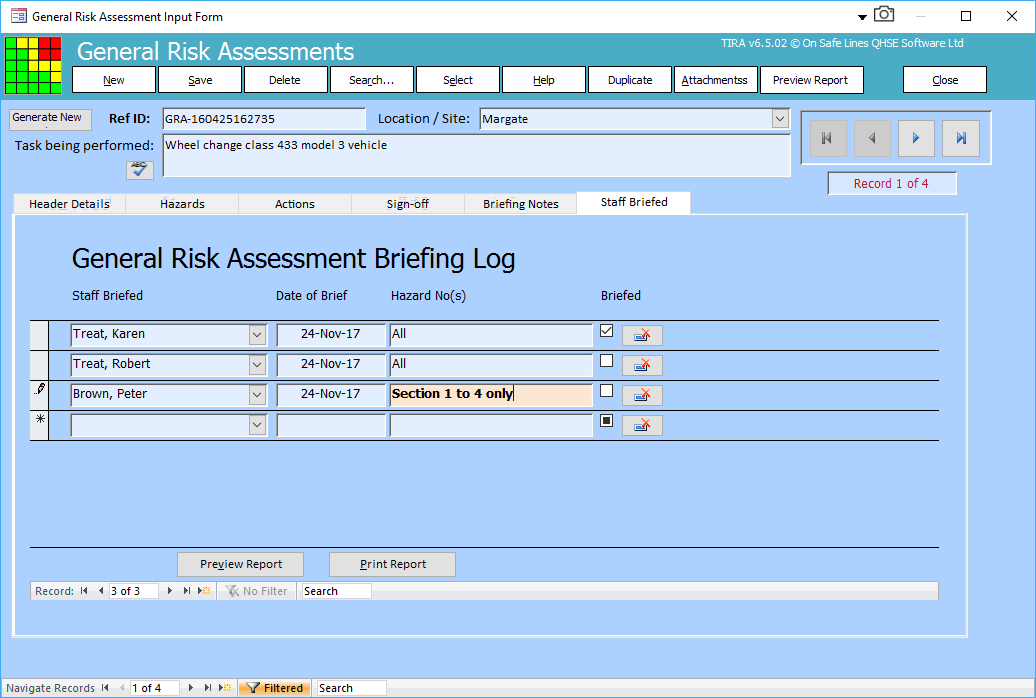Select the Staff Briefed tab
The image size is (1036, 698).
click(x=634, y=202)
